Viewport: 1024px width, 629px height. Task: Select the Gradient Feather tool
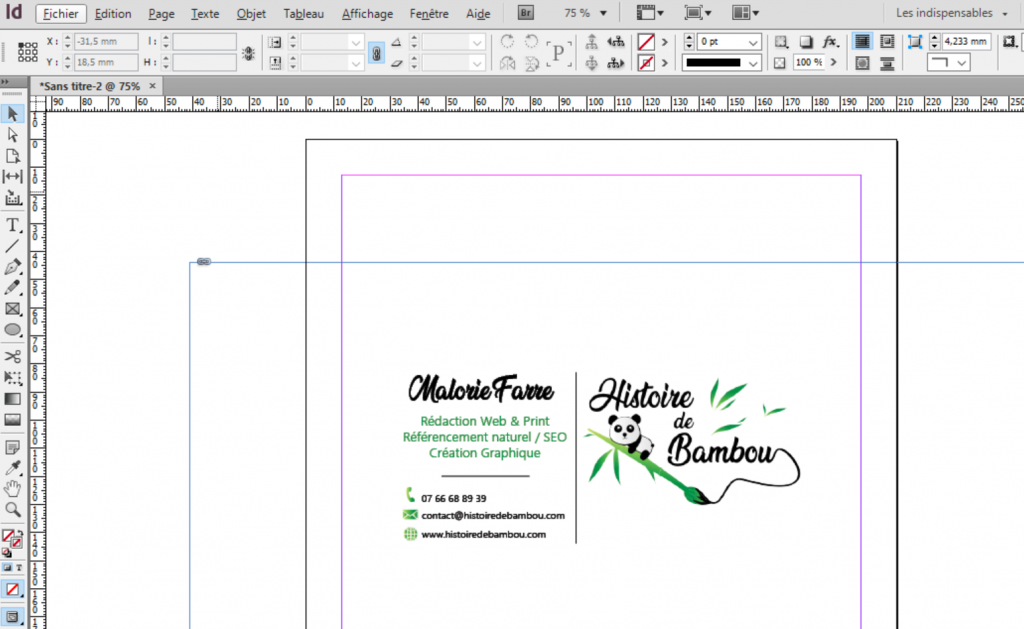pos(12,420)
